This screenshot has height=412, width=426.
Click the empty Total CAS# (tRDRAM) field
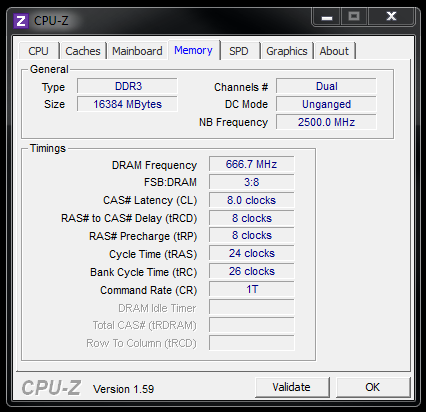coord(252,325)
